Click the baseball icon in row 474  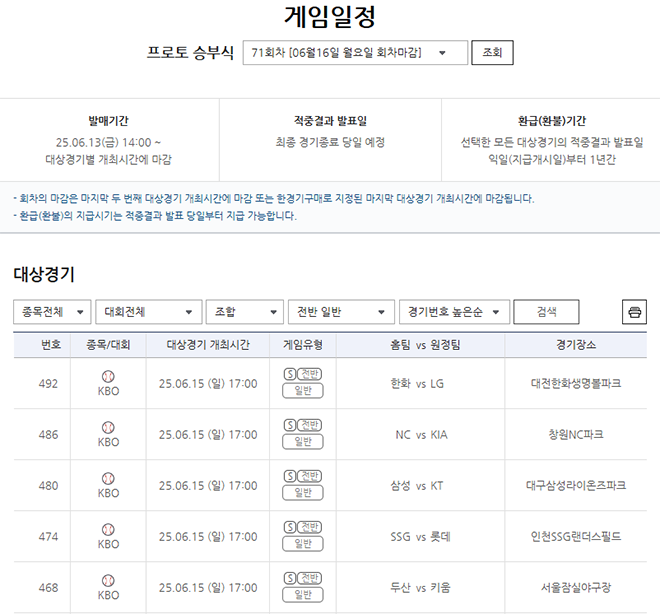[x=108, y=529]
